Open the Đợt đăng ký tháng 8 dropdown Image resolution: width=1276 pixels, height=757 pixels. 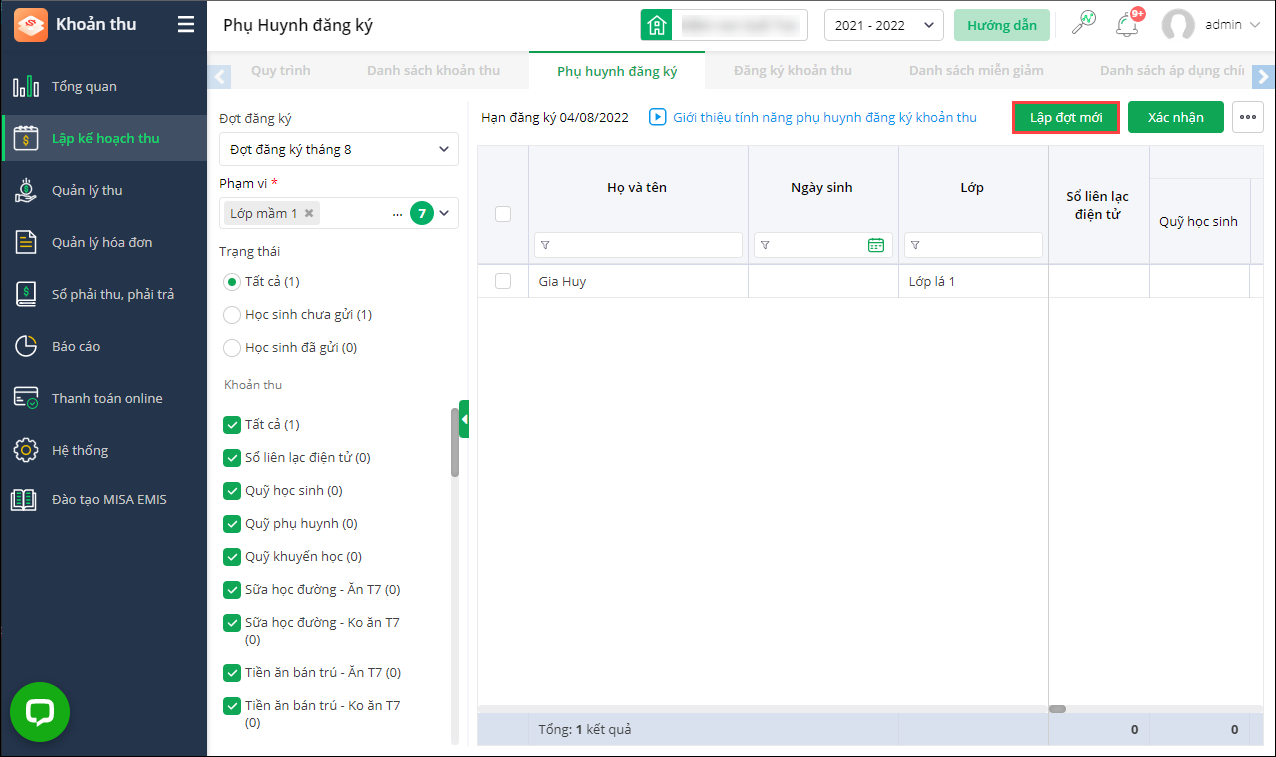point(339,149)
